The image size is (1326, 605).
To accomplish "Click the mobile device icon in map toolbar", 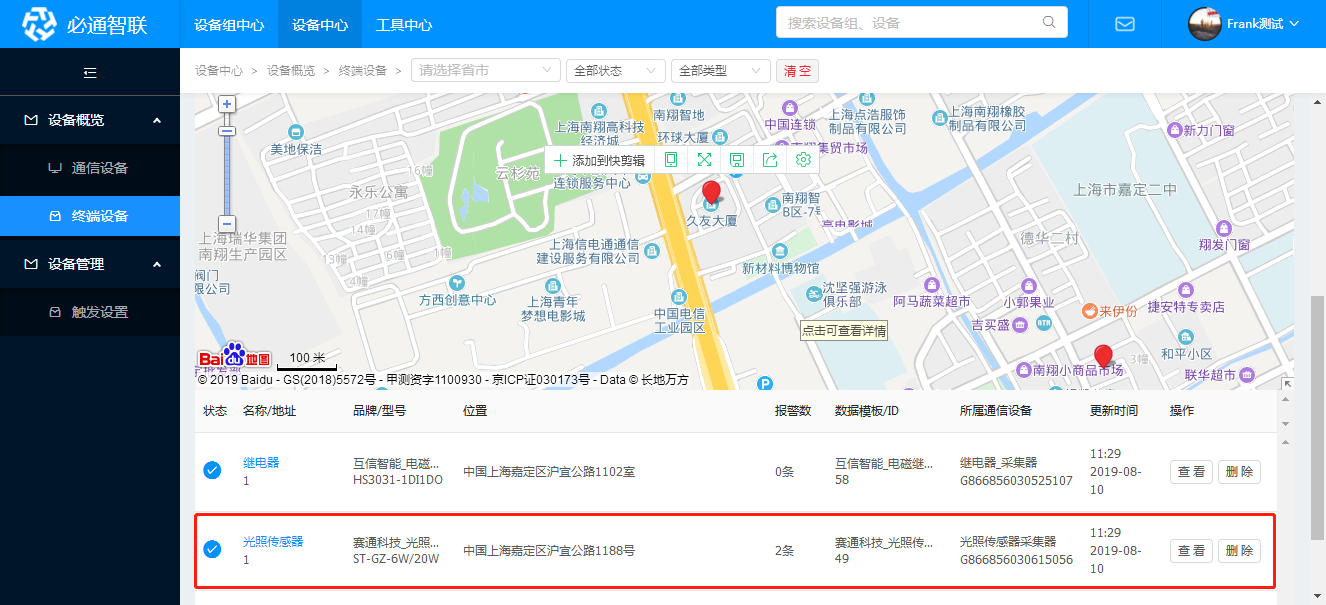I will pos(671,160).
